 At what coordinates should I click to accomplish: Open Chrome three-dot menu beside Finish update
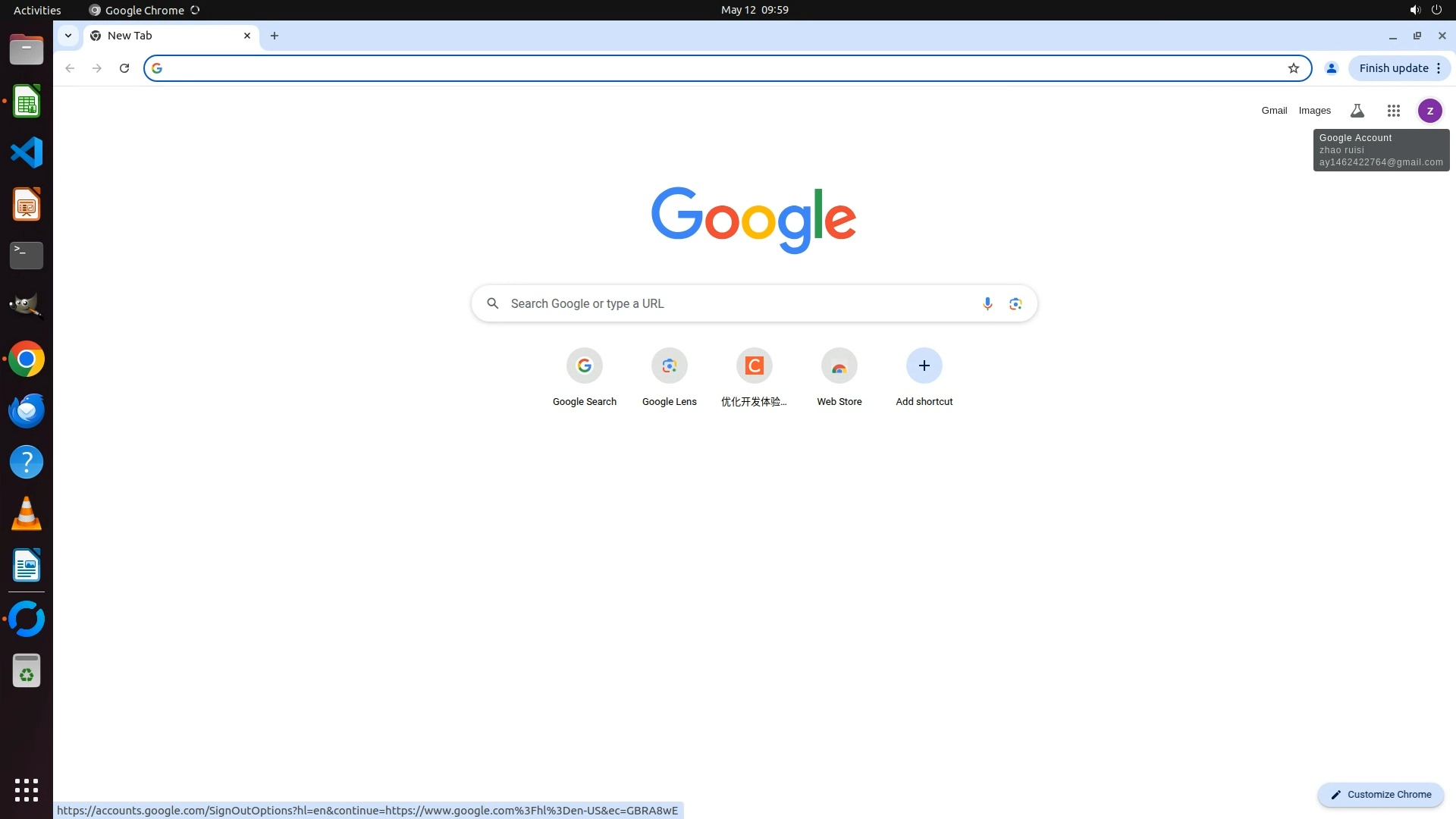[1439, 68]
